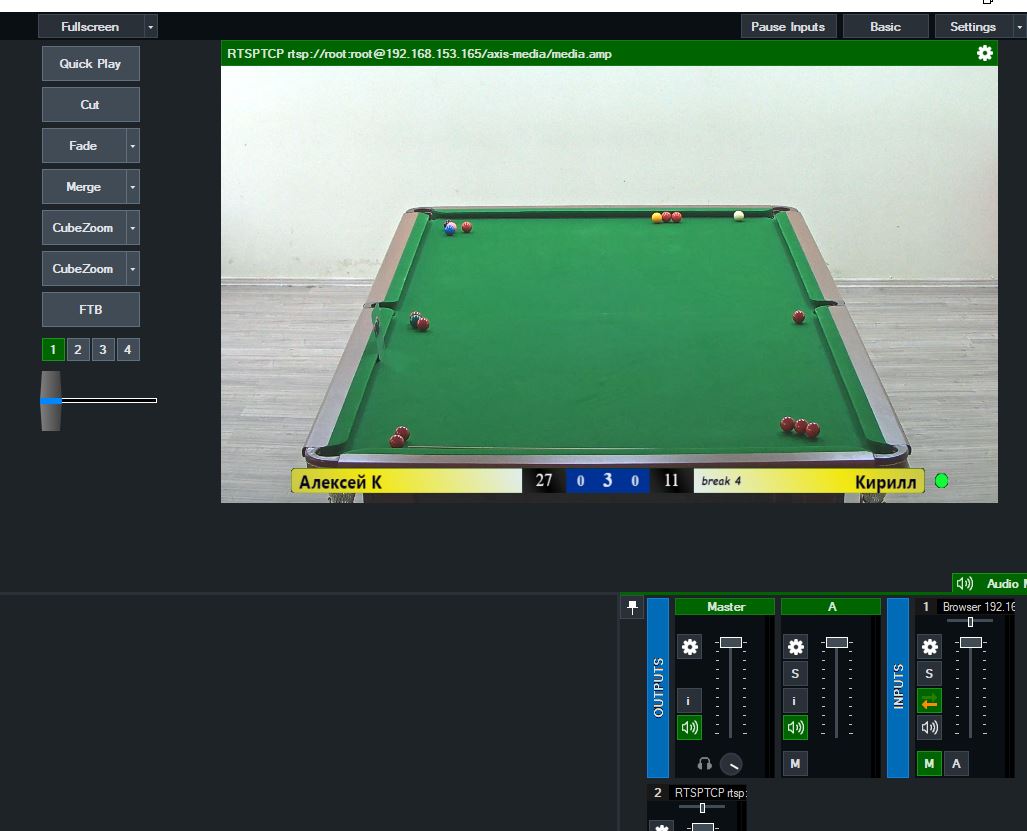Click the headphones icon under Master
The image size is (1027, 831).
click(704, 764)
